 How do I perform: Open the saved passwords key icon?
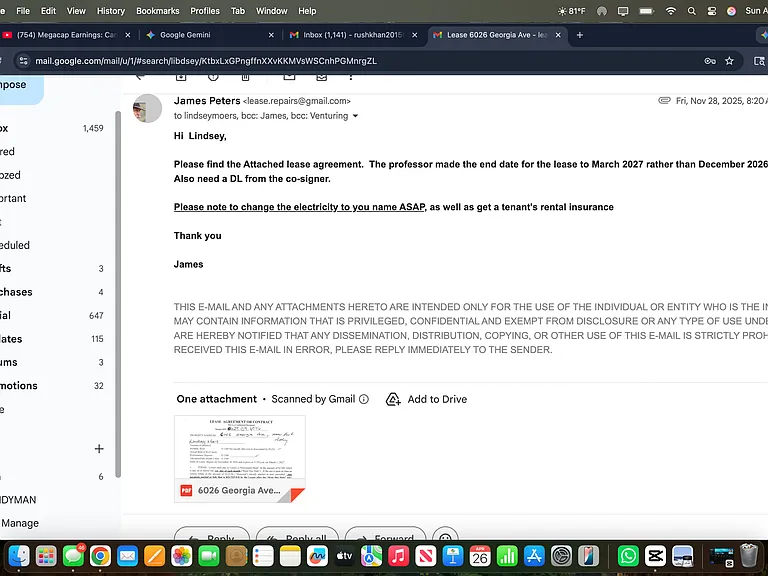710,61
